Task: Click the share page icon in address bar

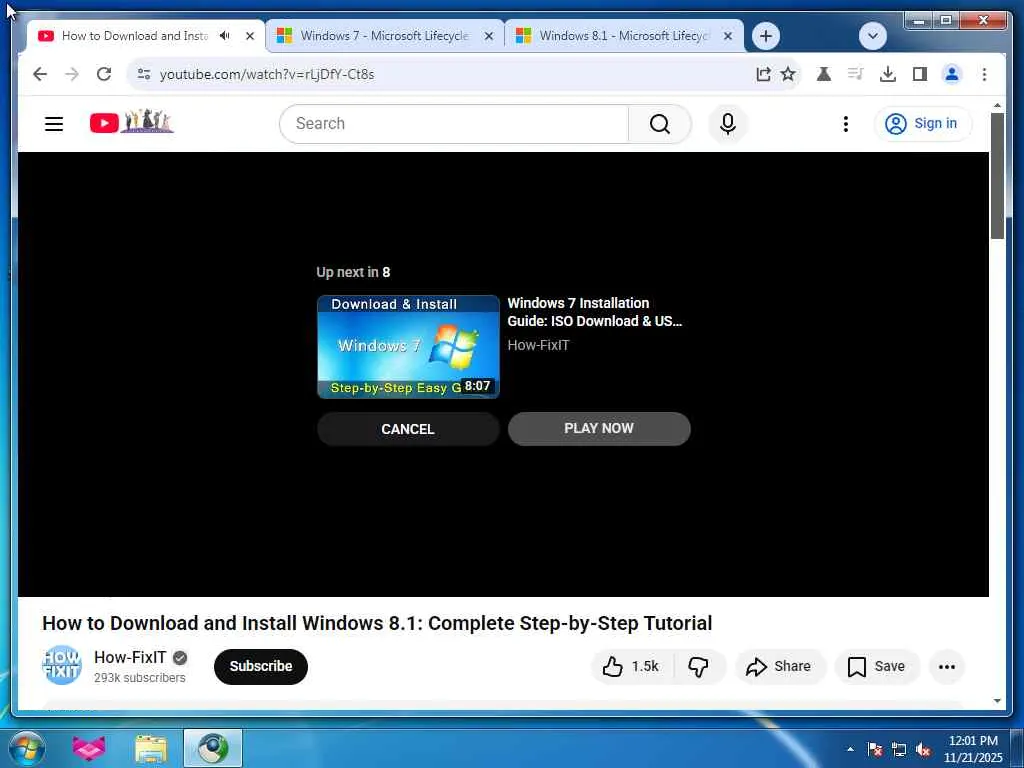Action: point(763,74)
